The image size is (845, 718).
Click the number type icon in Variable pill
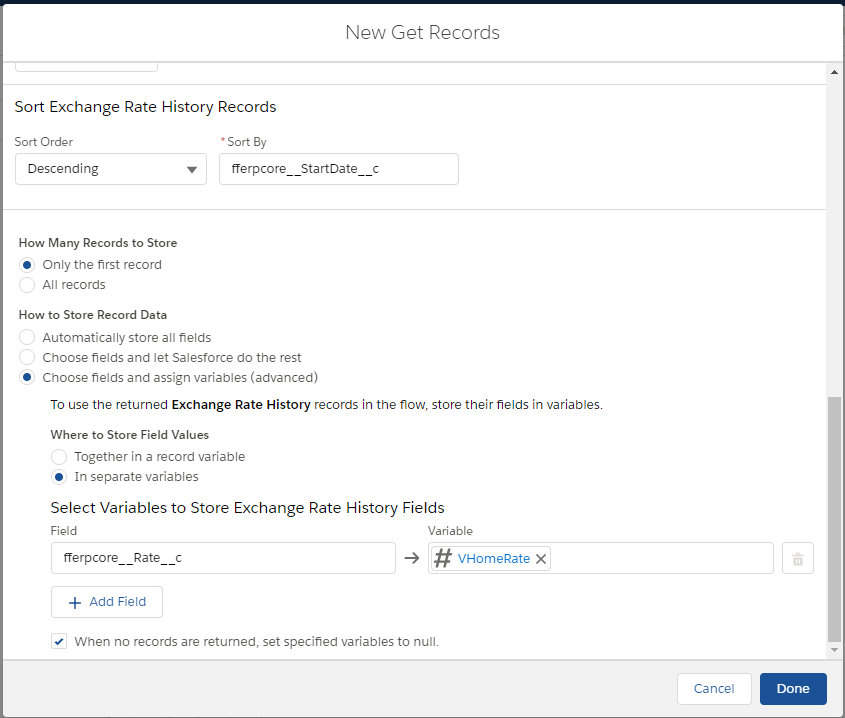443,559
